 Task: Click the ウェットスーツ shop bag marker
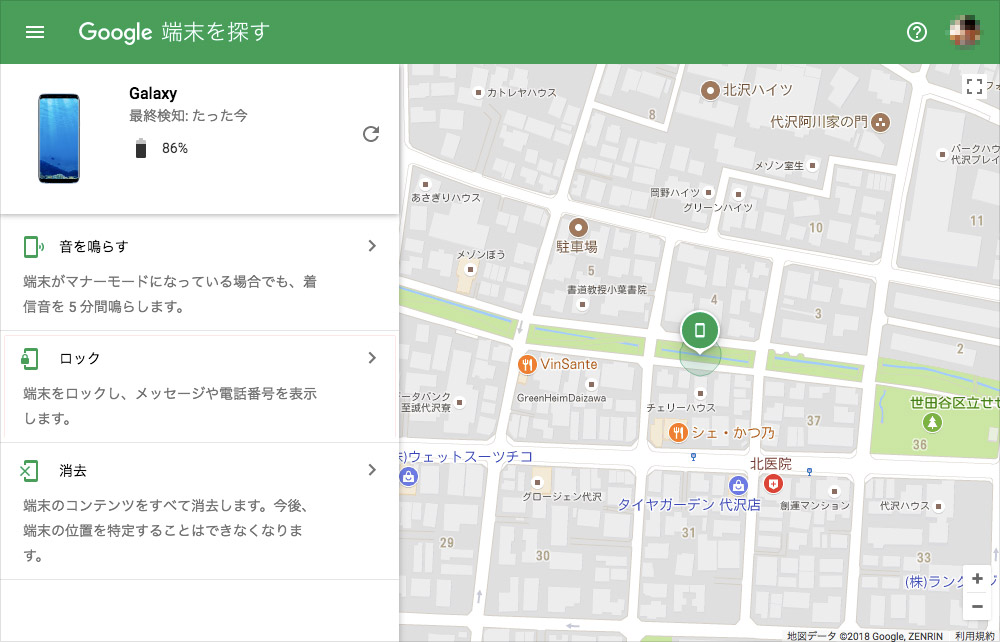point(408,476)
